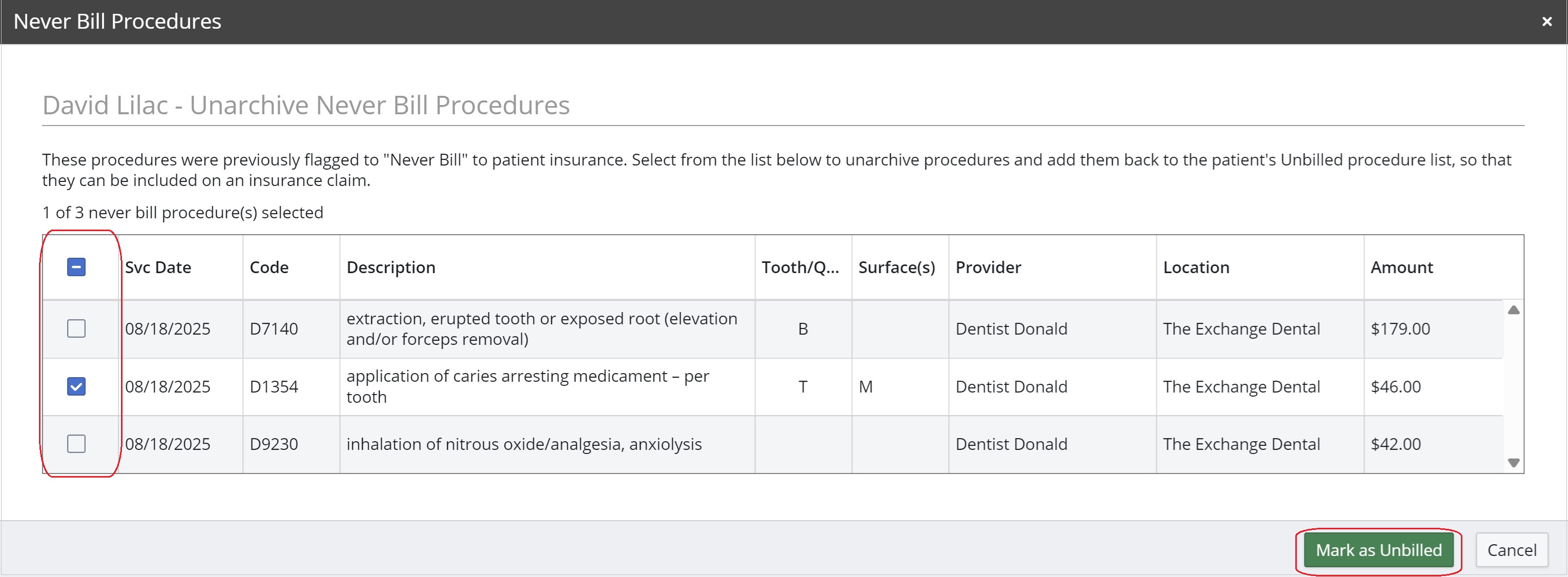Click the inhalation of nitrous oxide description

pos(523,444)
